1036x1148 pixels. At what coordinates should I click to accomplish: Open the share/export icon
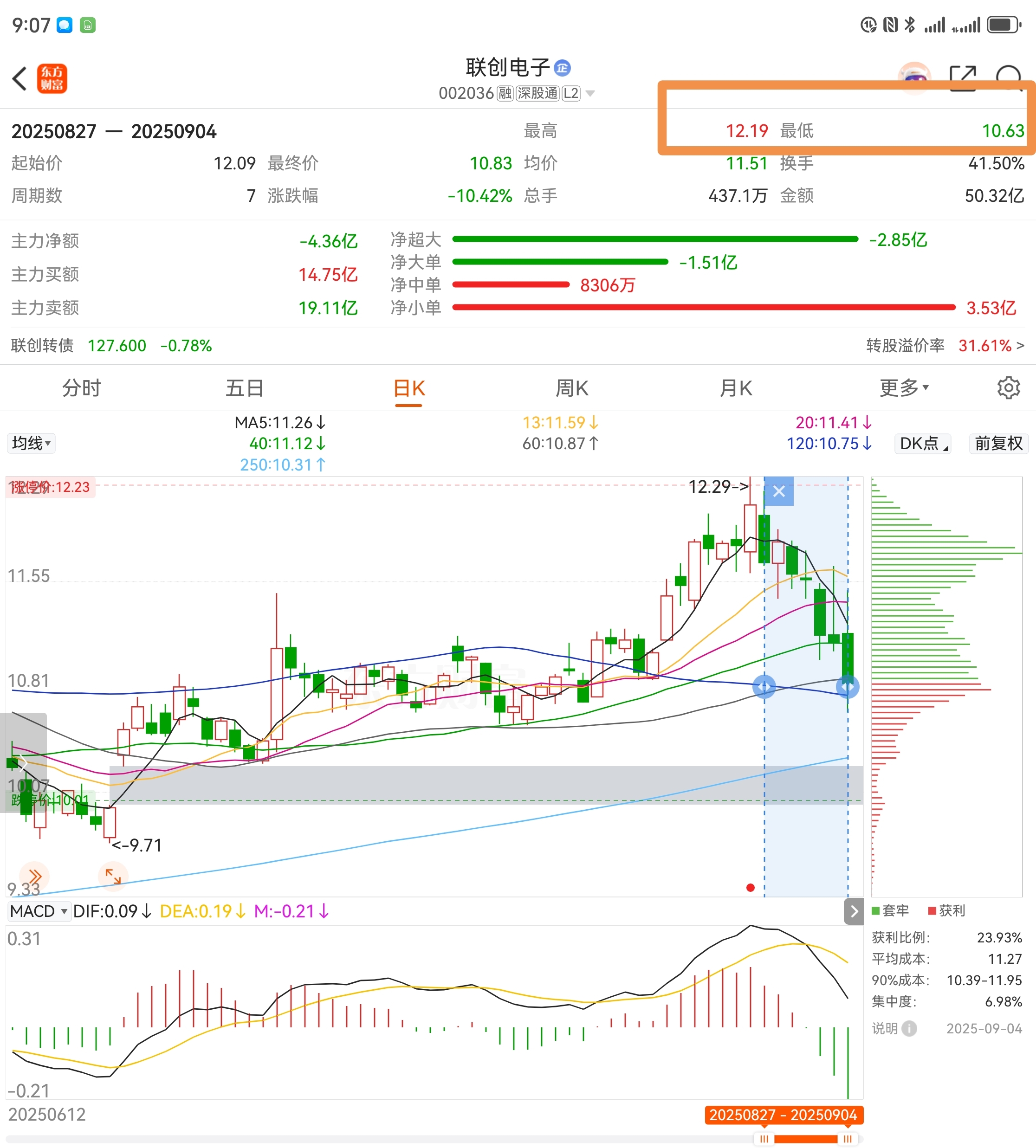click(963, 77)
